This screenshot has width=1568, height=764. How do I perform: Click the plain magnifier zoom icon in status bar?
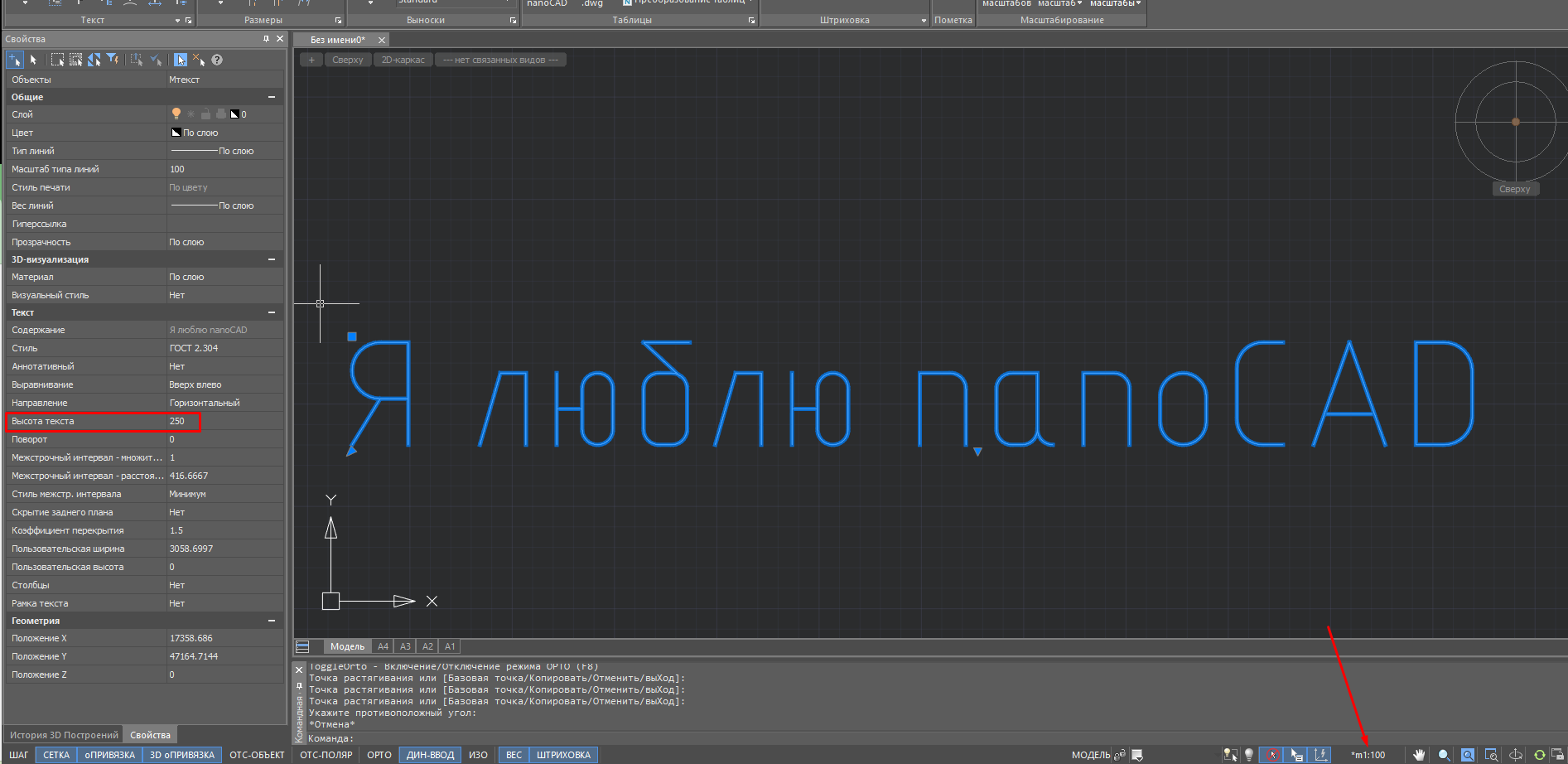pyautogui.click(x=1444, y=755)
